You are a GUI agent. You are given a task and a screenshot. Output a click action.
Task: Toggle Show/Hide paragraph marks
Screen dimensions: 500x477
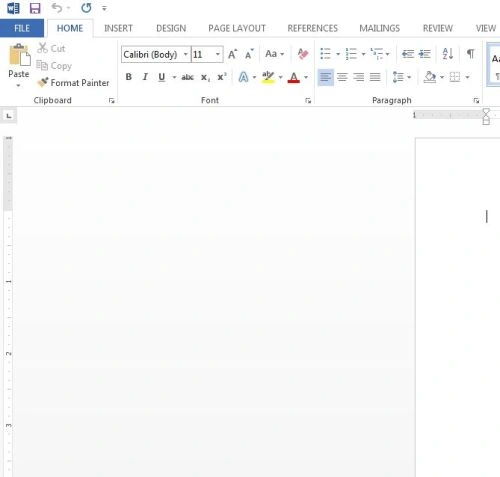tap(470, 53)
